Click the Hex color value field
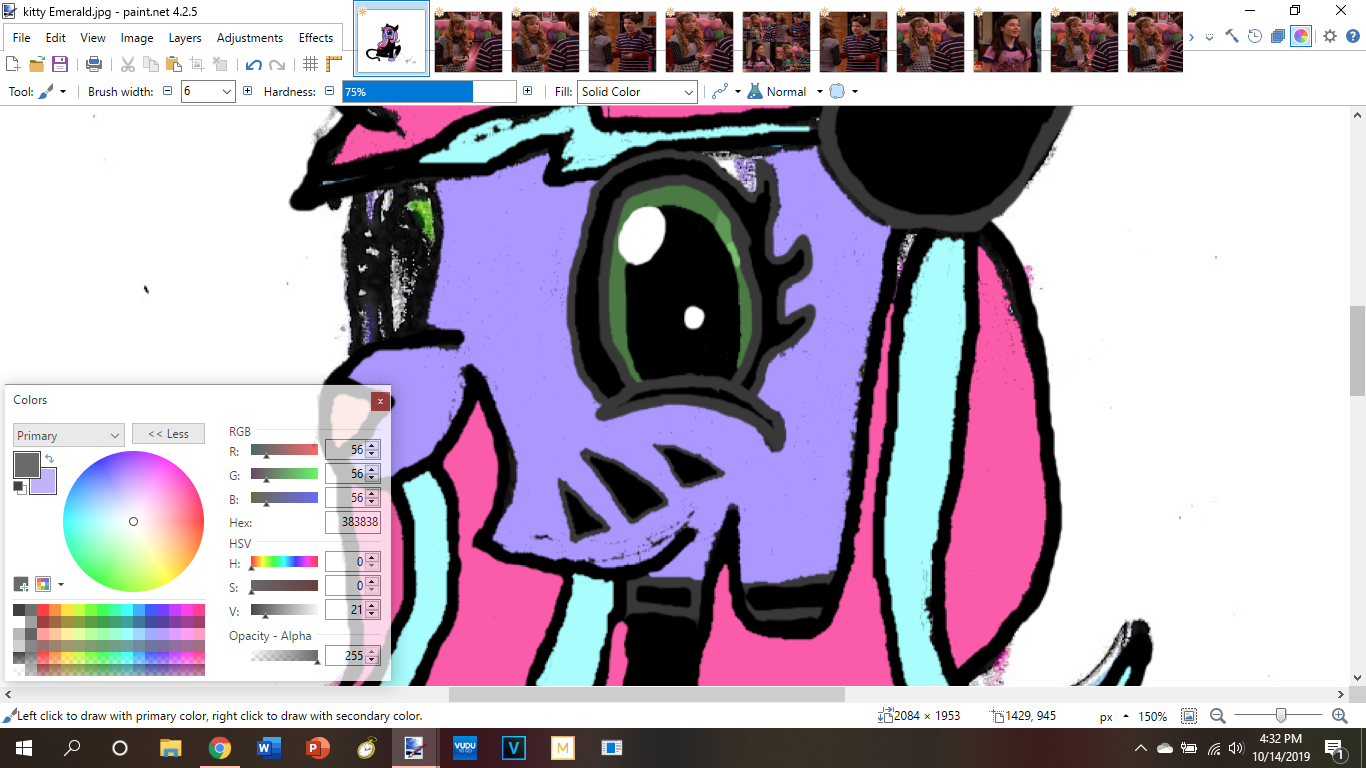Viewport: 1366px width, 768px height. pos(352,522)
